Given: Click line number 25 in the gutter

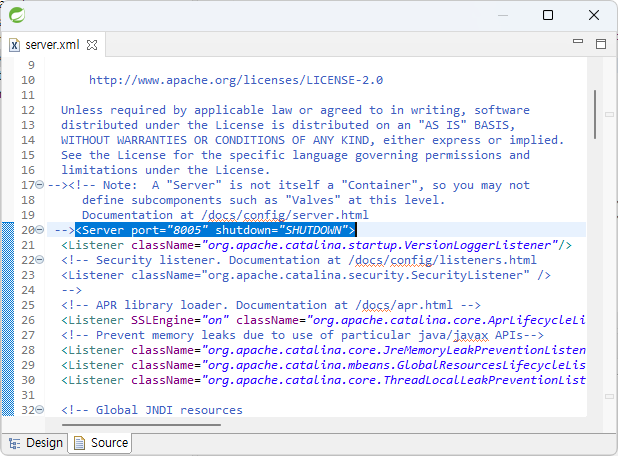Looking at the screenshot, I should [x=28, y=305].
